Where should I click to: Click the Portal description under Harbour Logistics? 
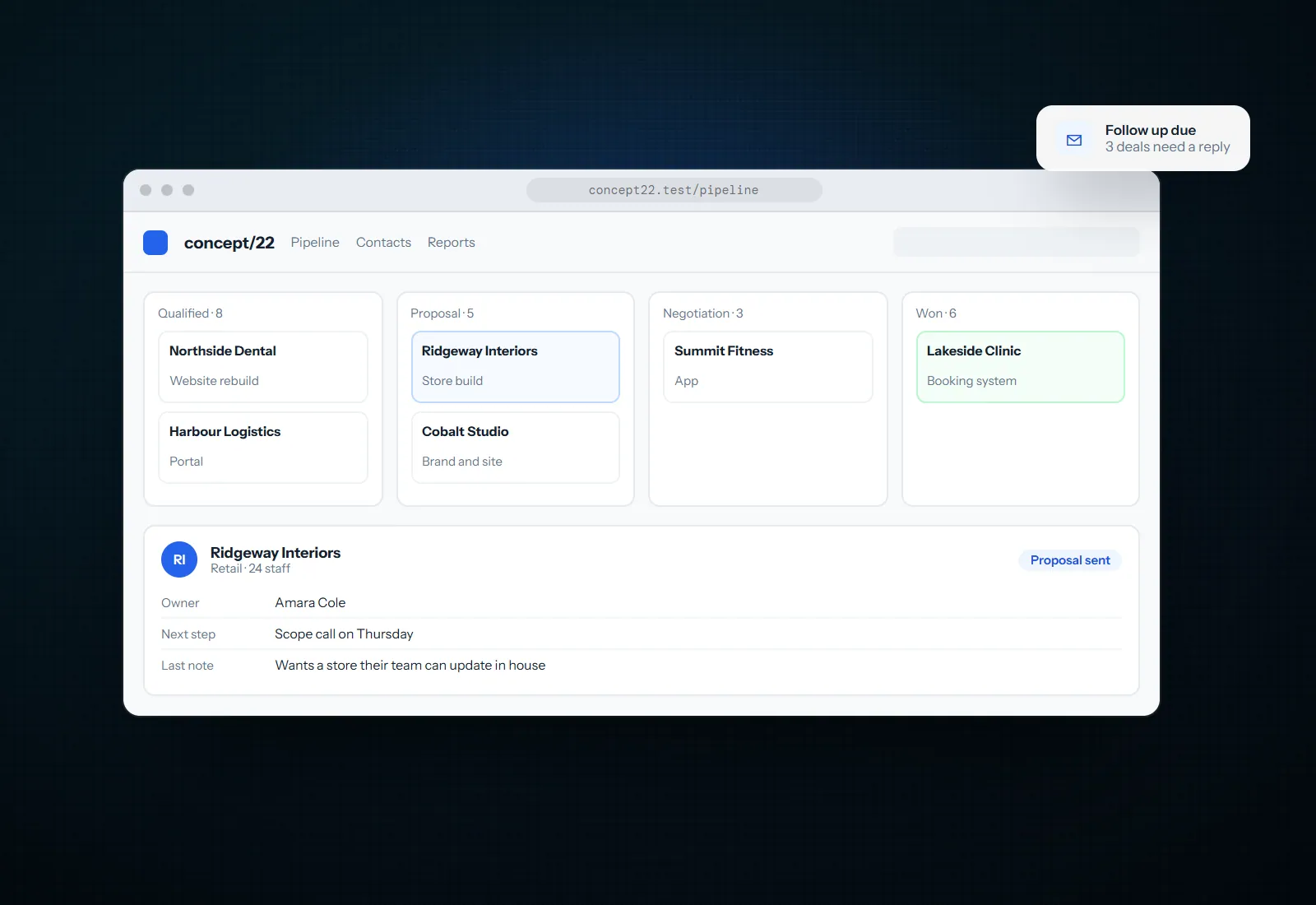pyautogui.click(x=186, y=462)
